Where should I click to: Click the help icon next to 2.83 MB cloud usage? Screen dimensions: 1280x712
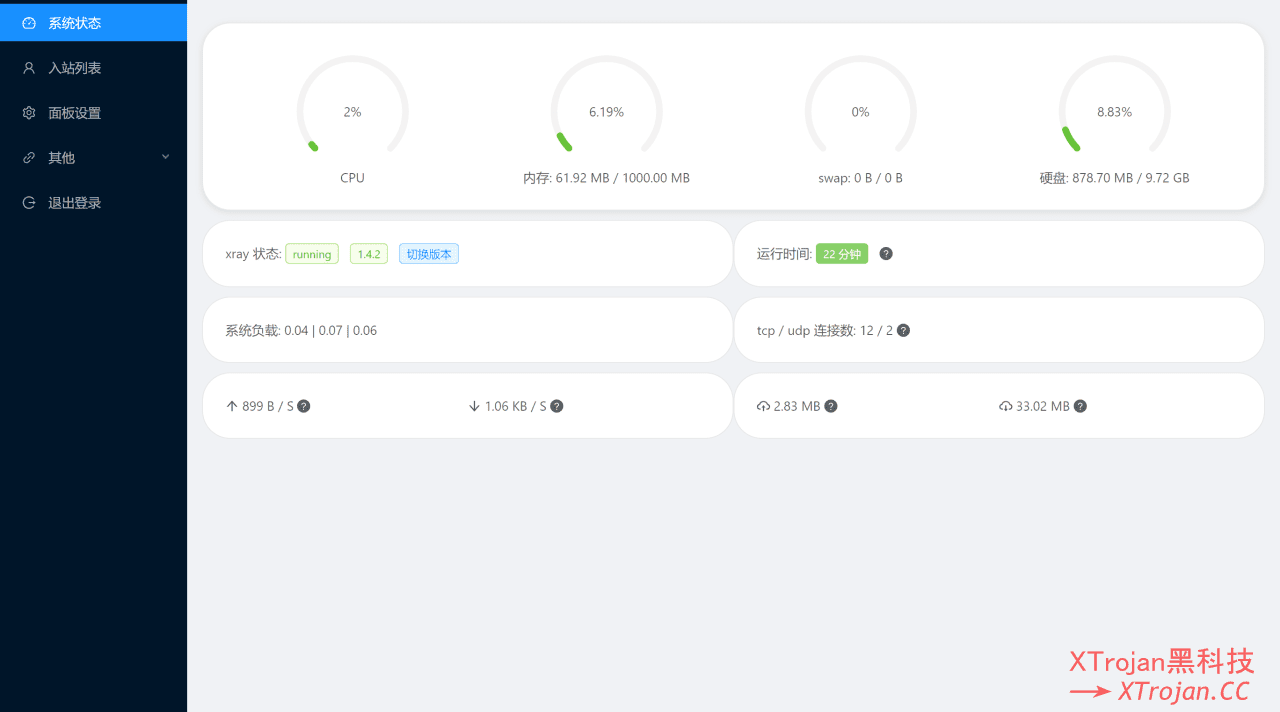tap(830, 406)
